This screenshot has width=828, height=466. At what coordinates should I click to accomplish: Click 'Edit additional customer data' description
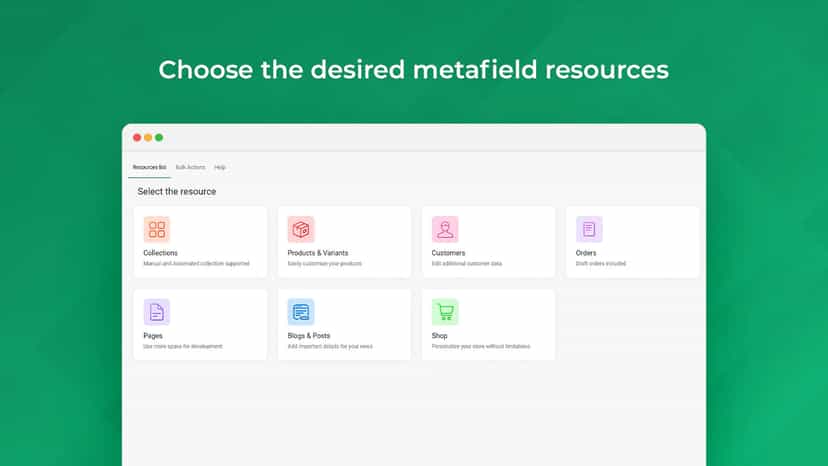coord(467,264)
